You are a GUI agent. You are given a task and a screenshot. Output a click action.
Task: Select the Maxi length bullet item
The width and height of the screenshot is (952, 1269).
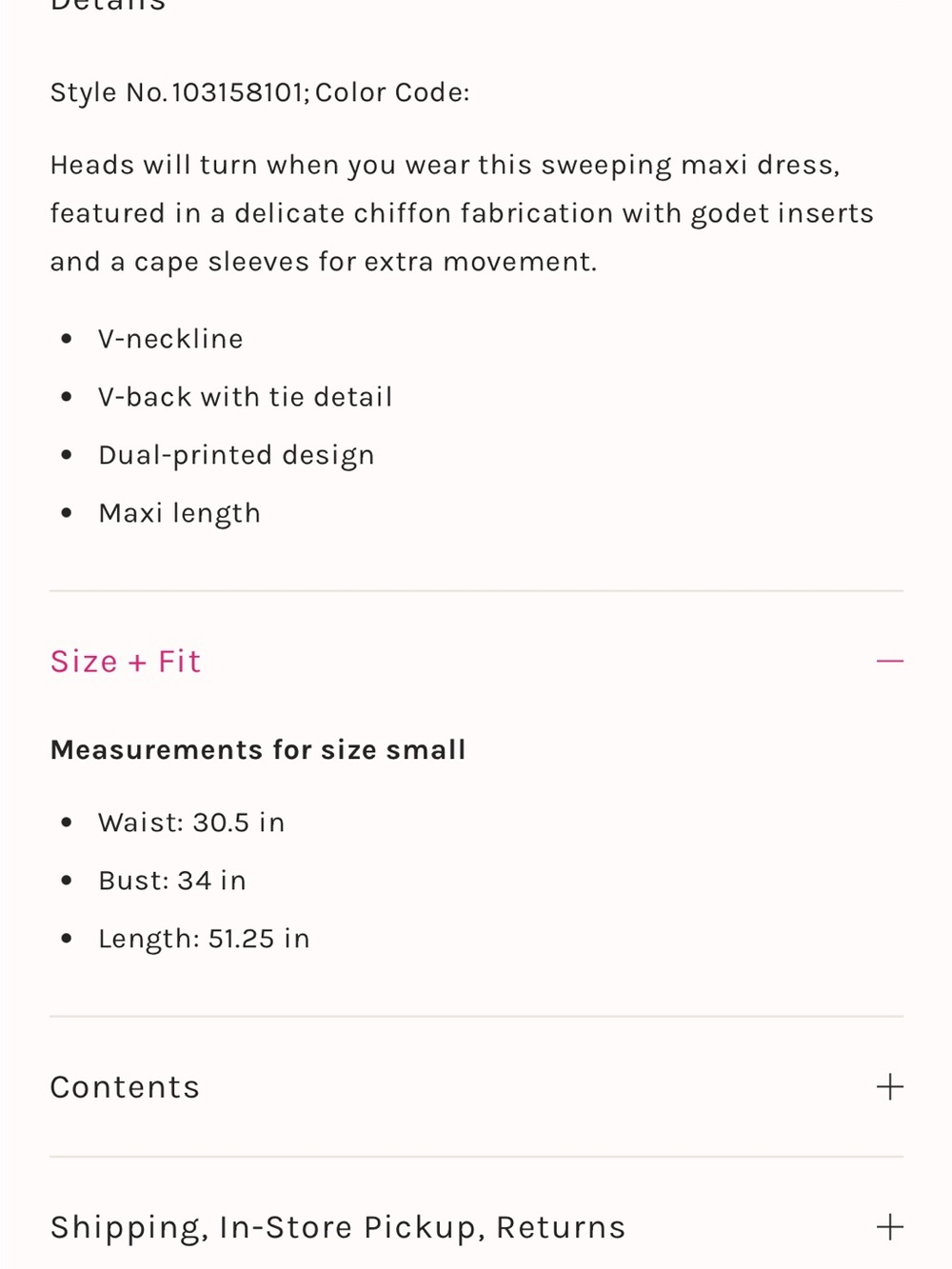(179, 513)
